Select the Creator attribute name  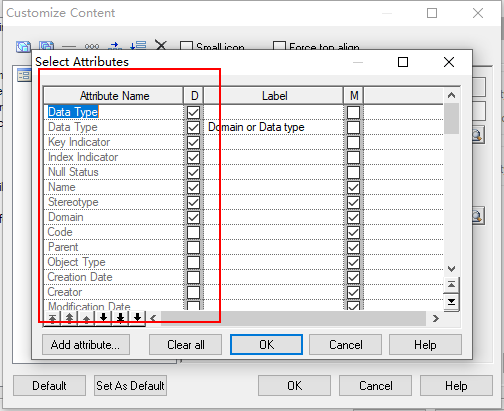[65, 292]
